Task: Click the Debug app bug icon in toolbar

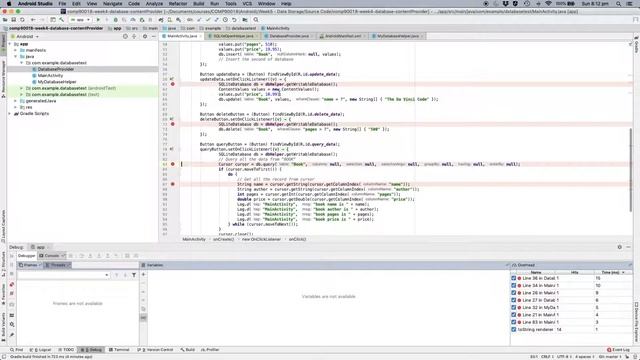Action: coord(116,20)
